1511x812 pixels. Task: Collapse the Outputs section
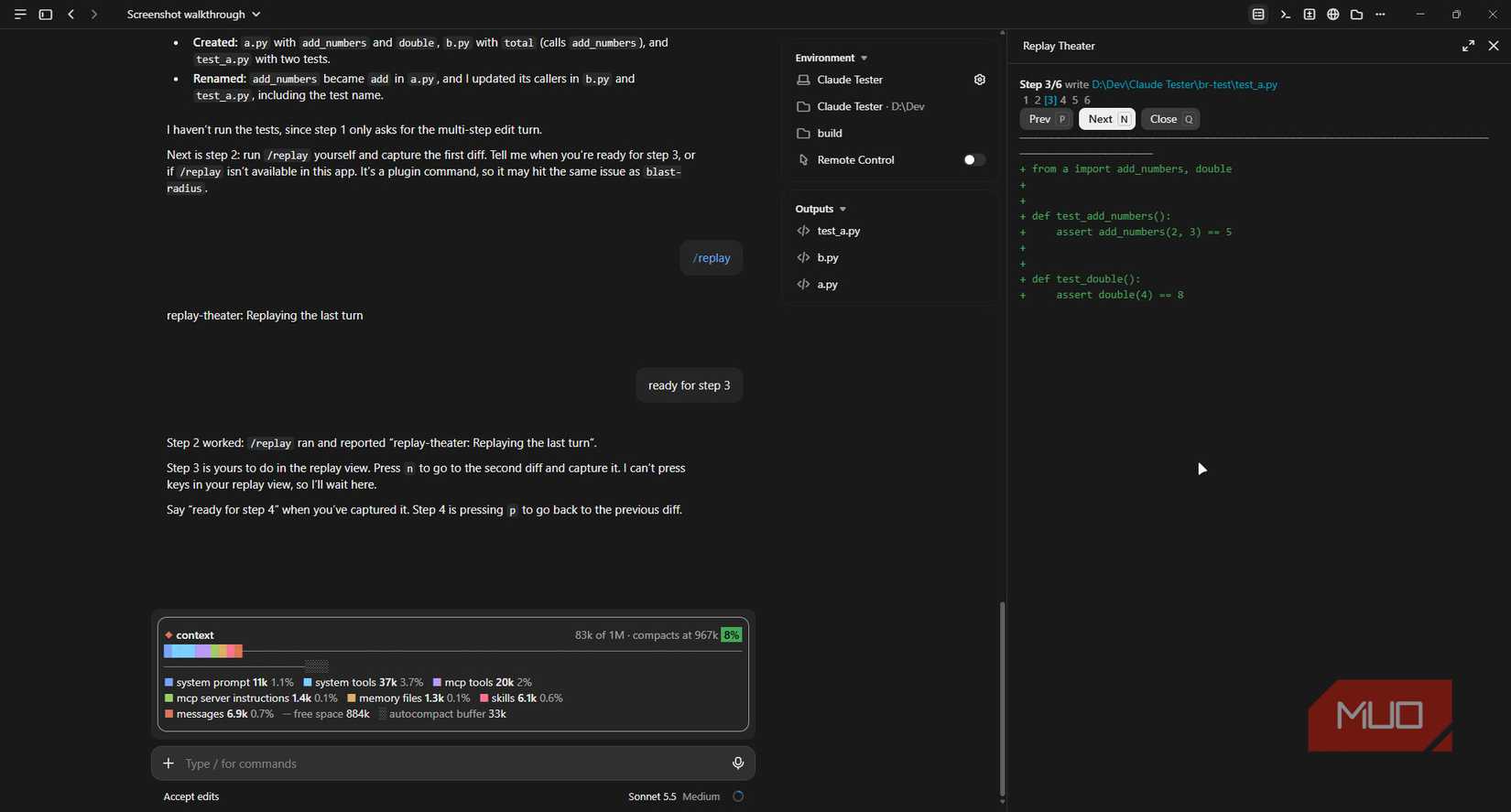point(821,209)
